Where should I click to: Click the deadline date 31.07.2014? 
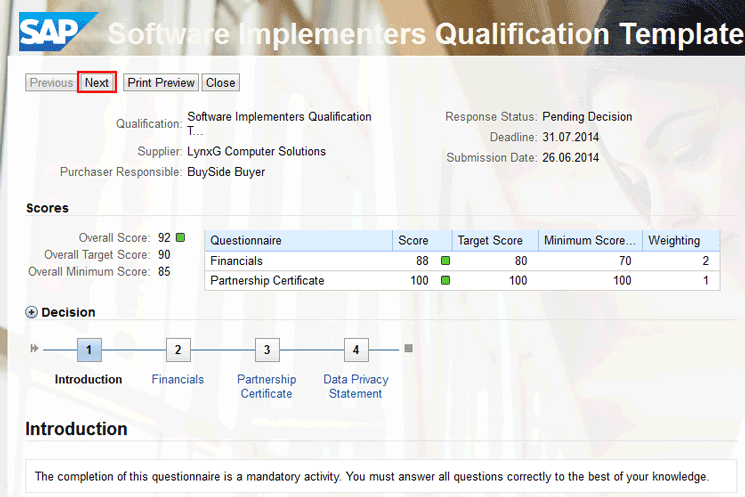[571, 137]
